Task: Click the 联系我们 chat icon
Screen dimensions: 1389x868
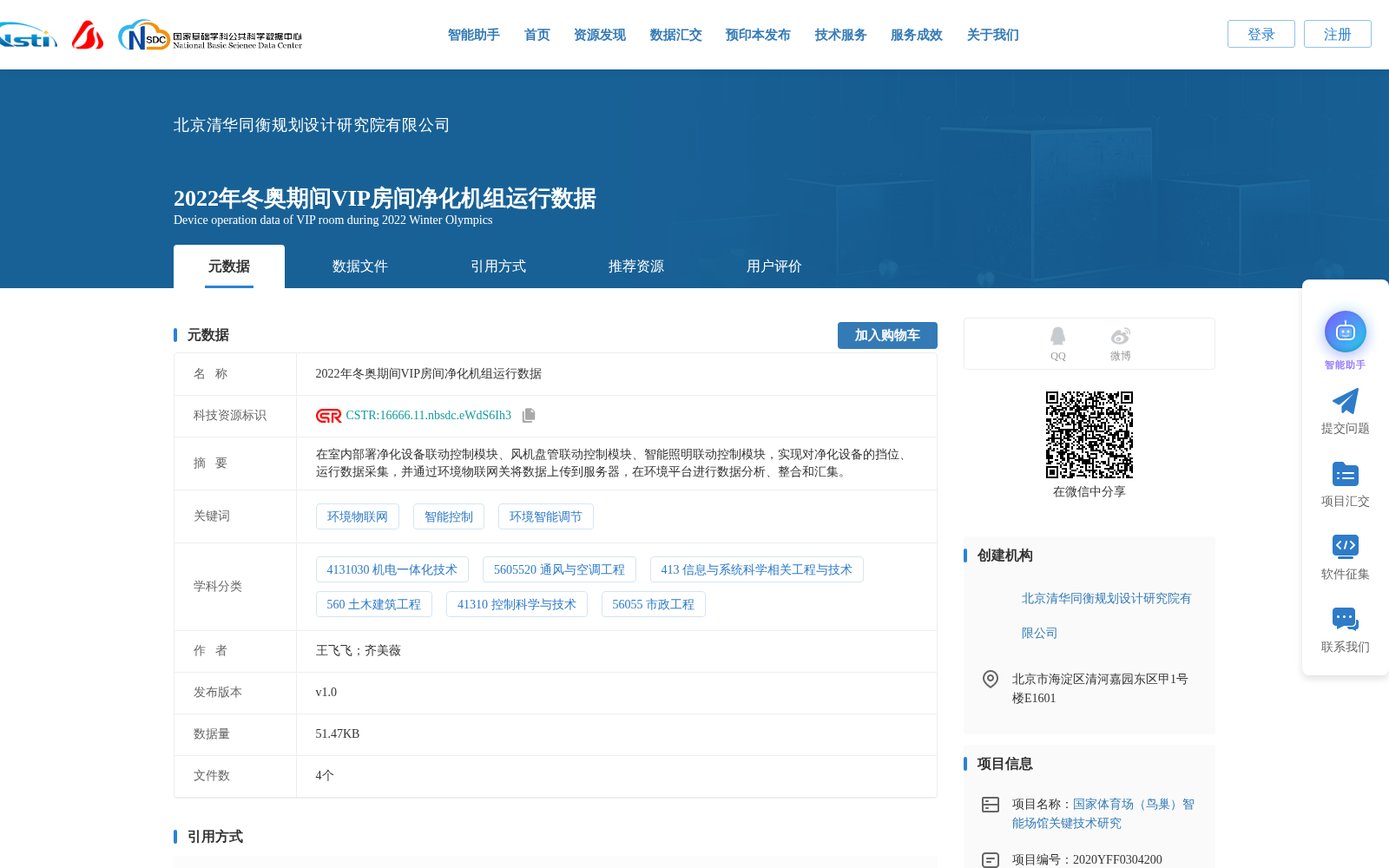Action: (x=1345, y=619)
